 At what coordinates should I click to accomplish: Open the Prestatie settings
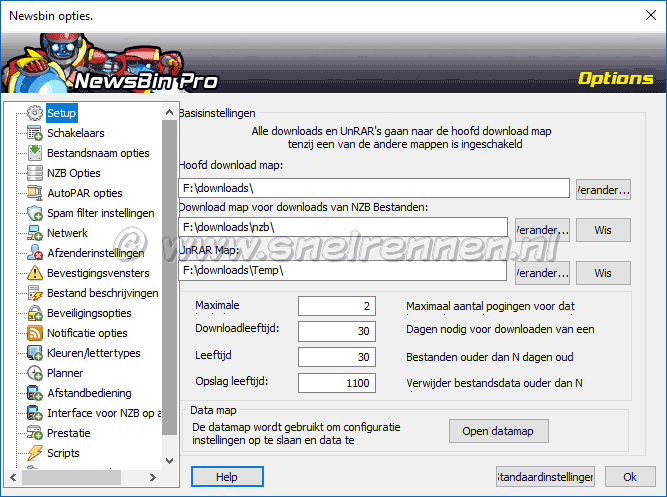69,433
